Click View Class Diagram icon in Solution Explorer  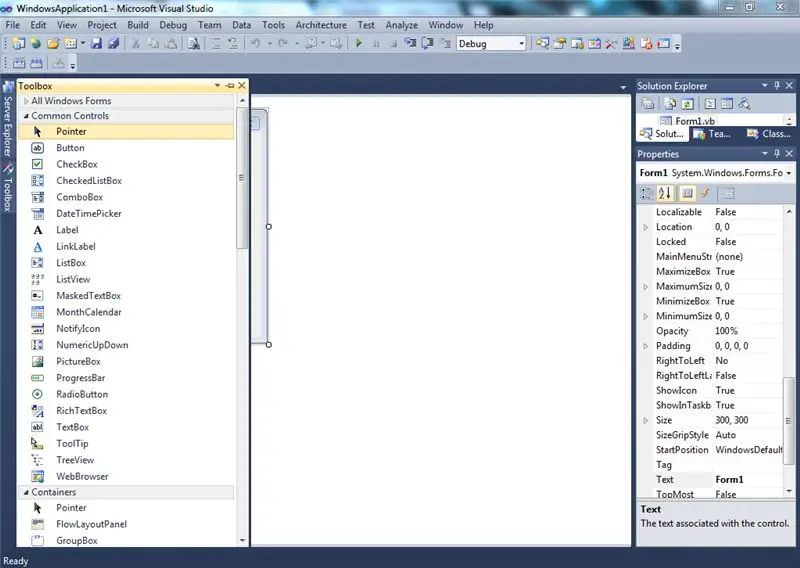point(744,104)
